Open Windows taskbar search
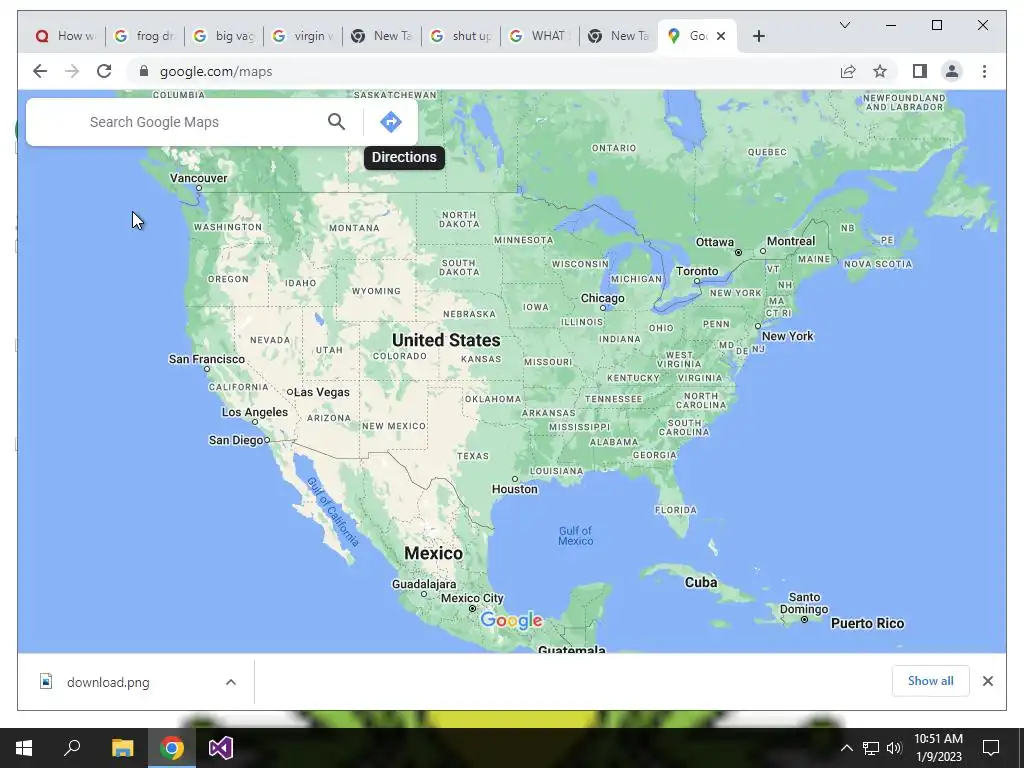This screenshot has height=768, width=1024. (72, 748)
